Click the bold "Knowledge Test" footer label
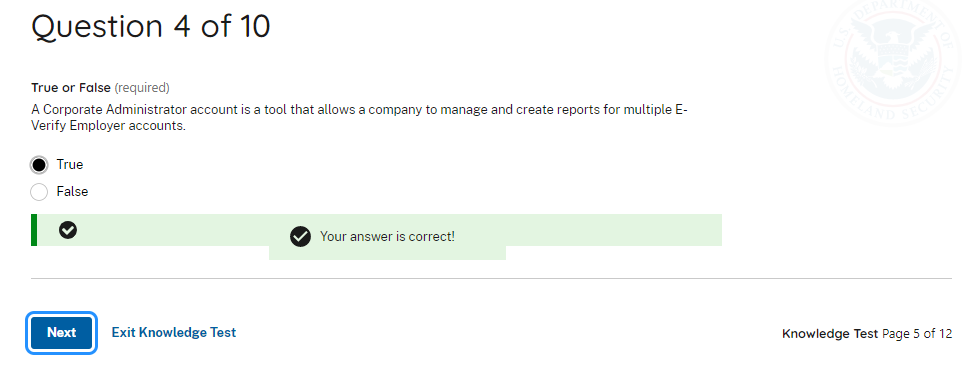The height and width of the screenshot is (388, 975). [x=830, y=334]
